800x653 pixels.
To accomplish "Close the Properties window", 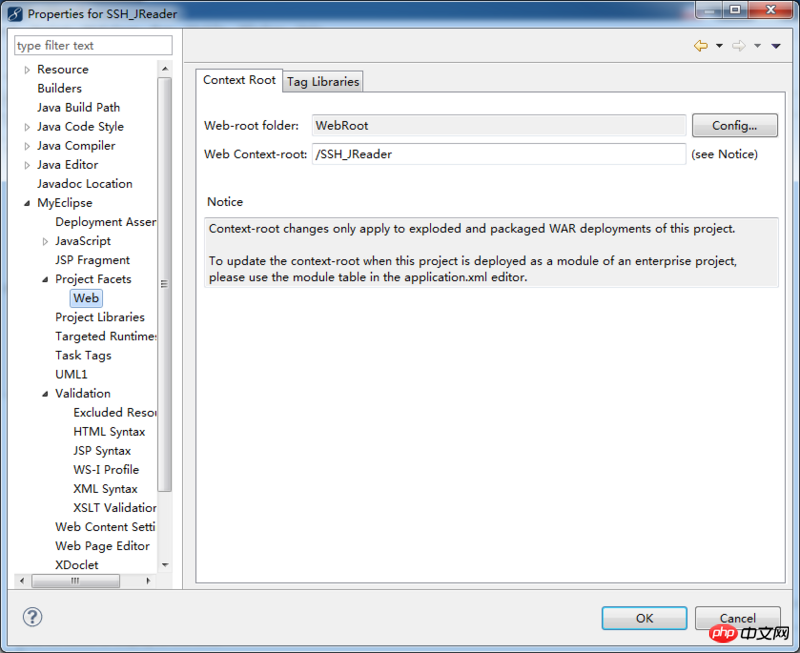I will pos(771,10).
